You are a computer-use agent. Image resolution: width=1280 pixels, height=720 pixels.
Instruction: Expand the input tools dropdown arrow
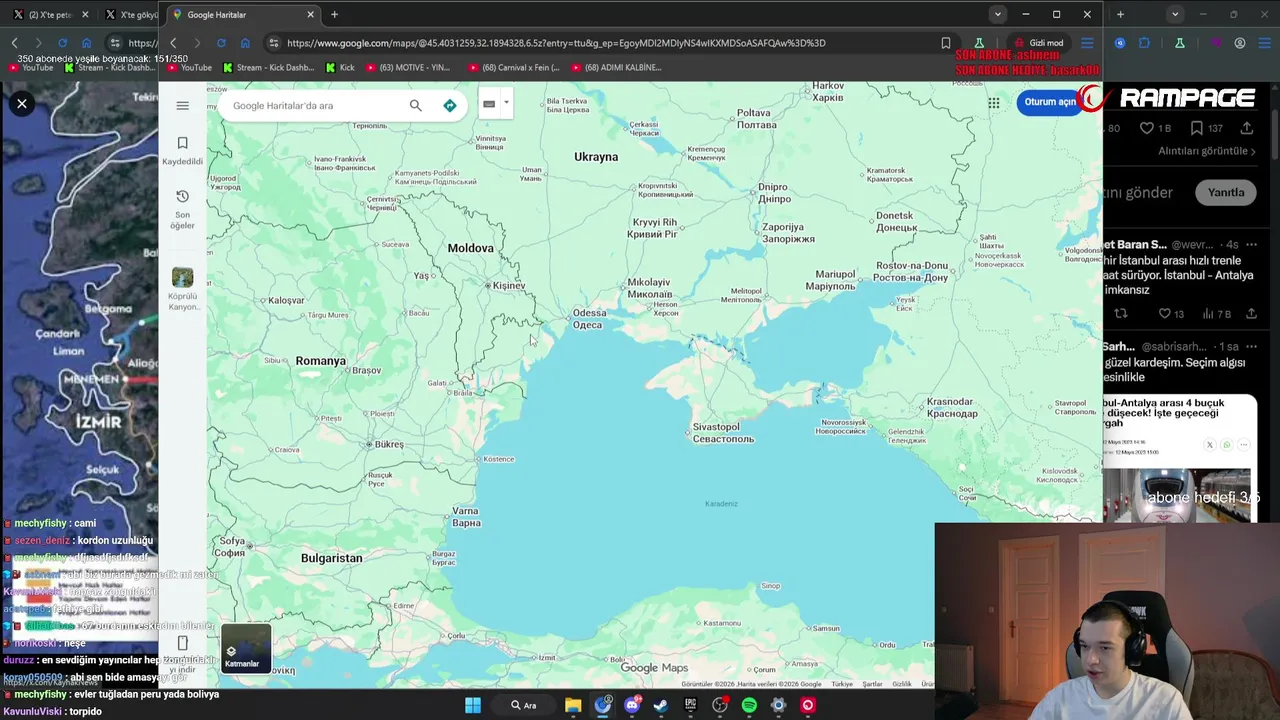coord(506,103)
